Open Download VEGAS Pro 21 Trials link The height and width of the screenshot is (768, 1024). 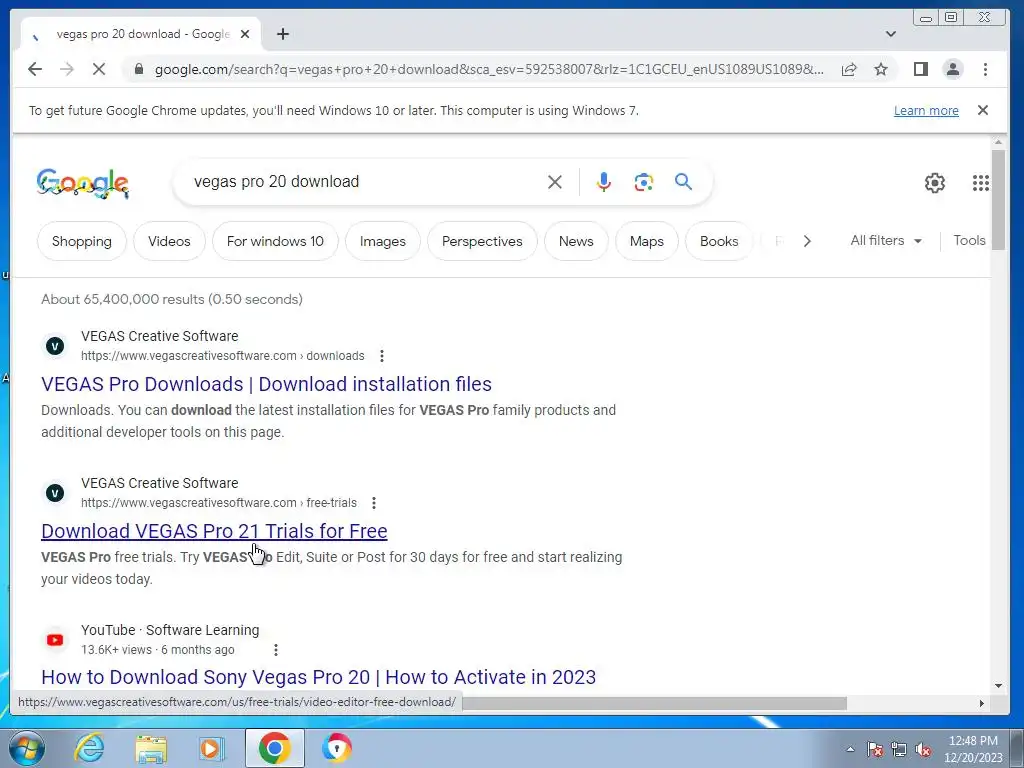click(214, 531)
